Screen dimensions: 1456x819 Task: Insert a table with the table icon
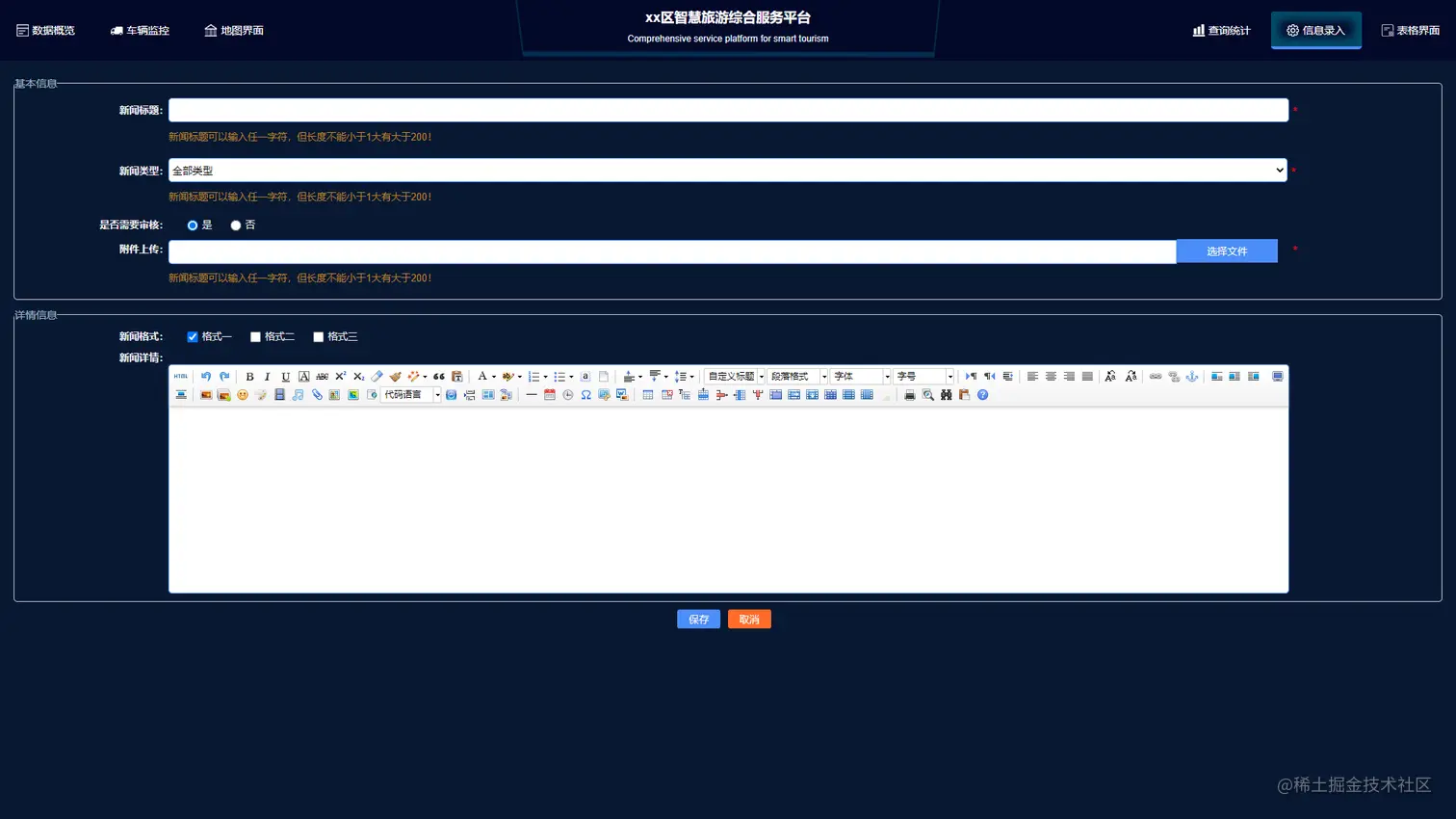click(648, 395)
